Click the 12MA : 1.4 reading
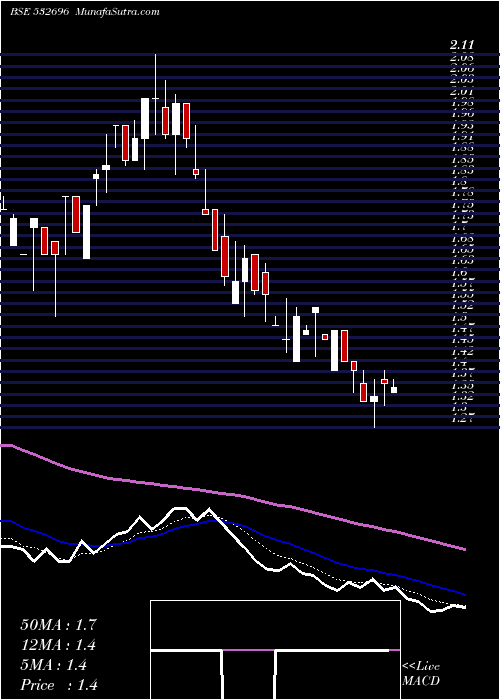 coord(58,645)
